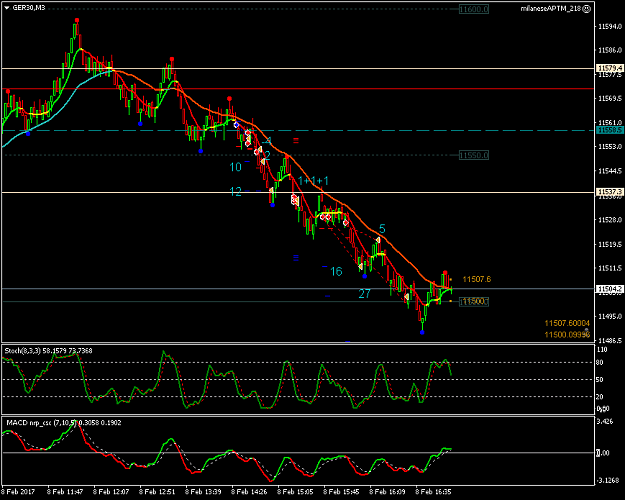
Task: Select the current price tag 11504.2
Action: (x=609, y=289)
